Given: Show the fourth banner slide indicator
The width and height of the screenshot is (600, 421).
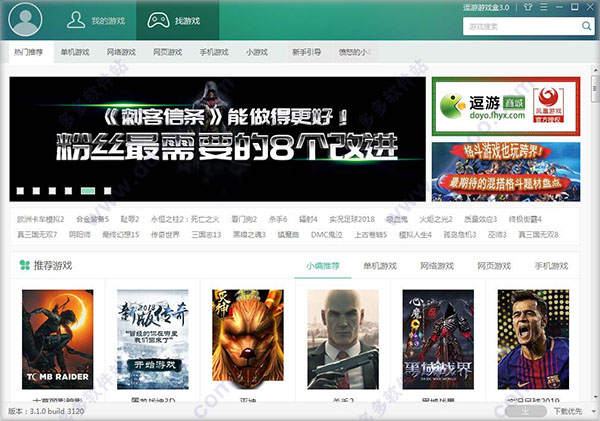Looking at the screenshot, I should coord(68,191).
